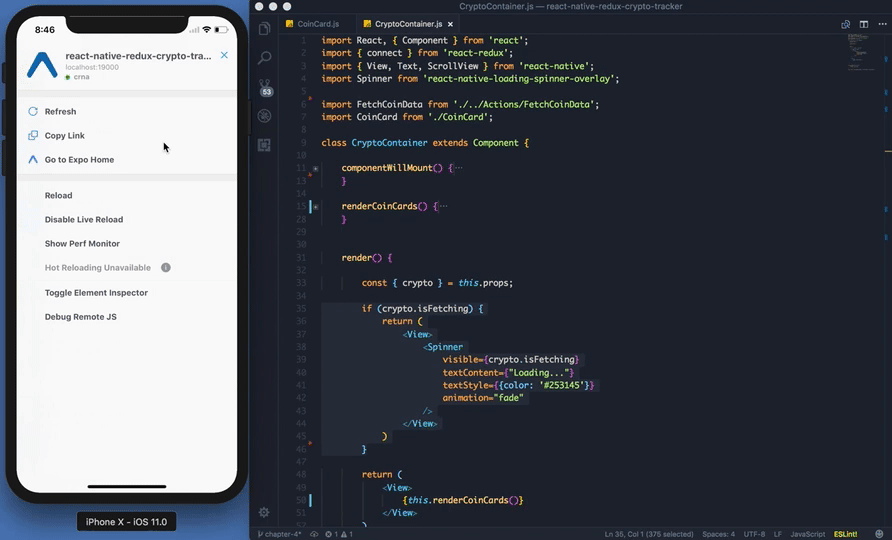Open the Explorer view in the activity bar
The width and height of the screenshot is (892, 540).
coord(264,28)
